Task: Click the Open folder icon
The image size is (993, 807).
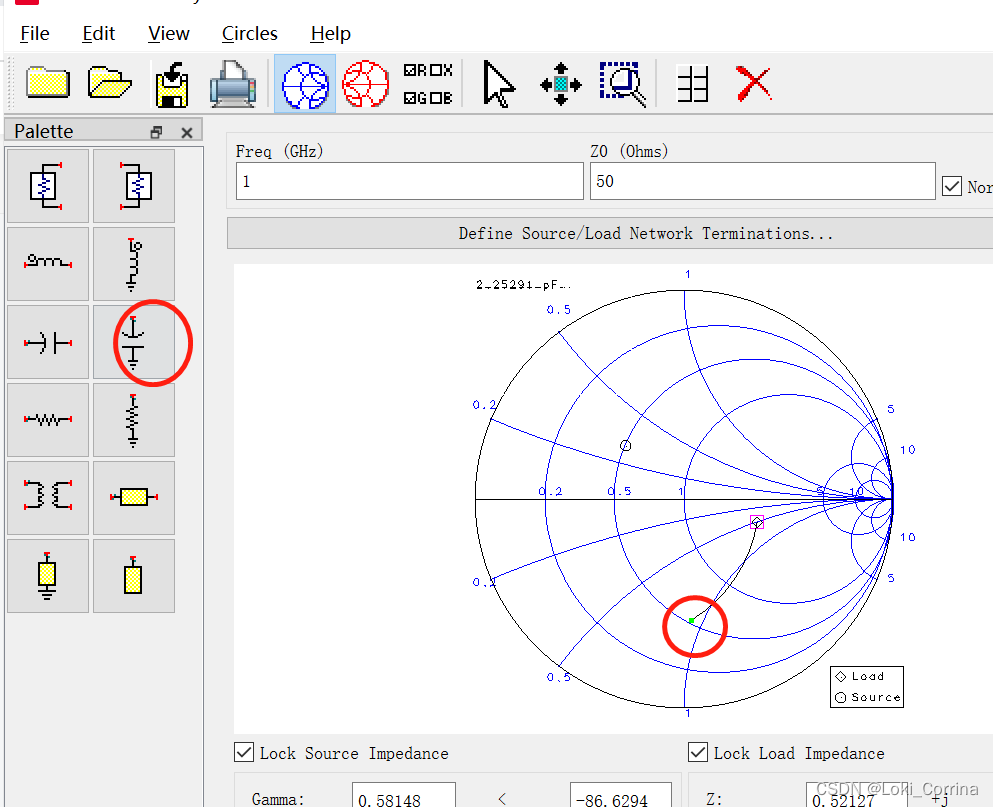Action: coord(110,83)
